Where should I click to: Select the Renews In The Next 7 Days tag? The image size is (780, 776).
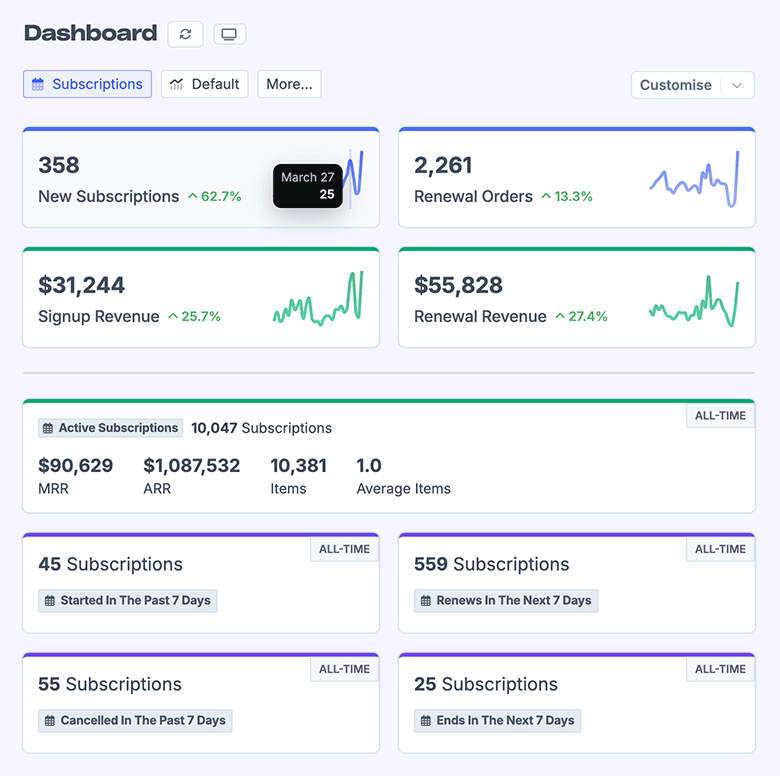(506, 601)
